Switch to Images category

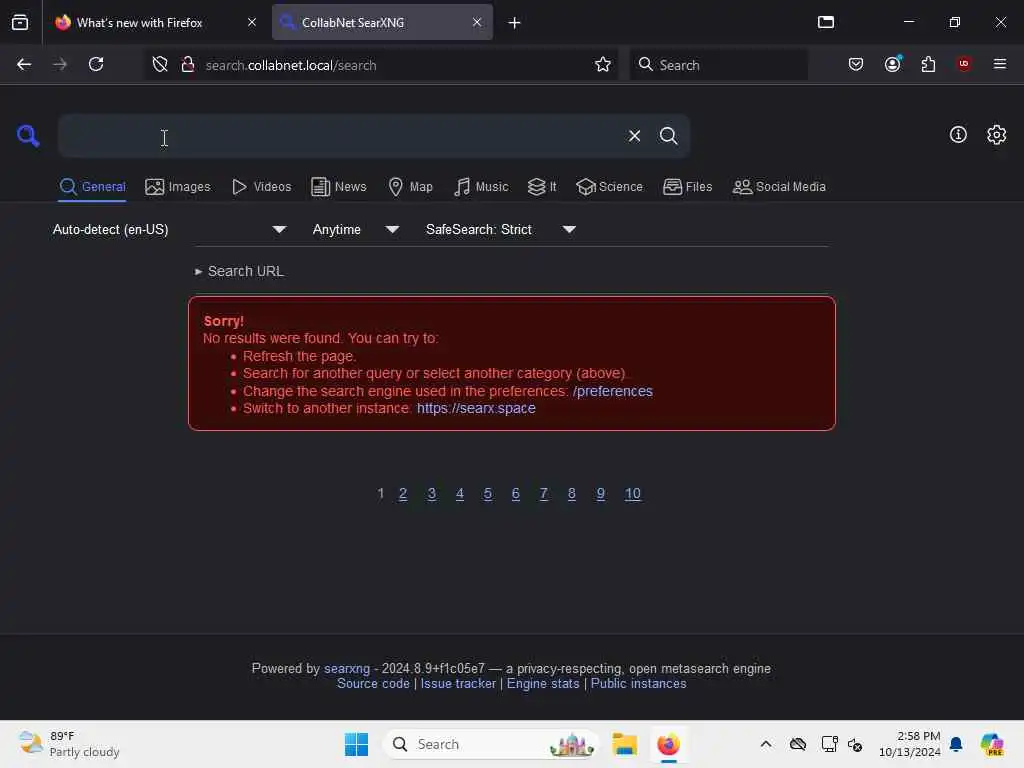point(178,187)
